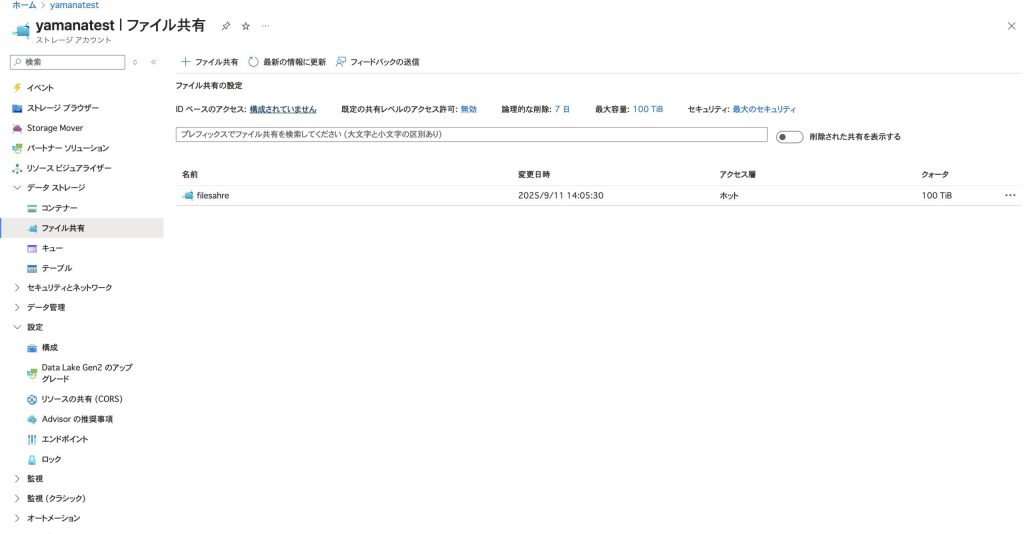Image resolution: width=1024 pixels, height=534 pixels.
Task: Open the row menu (…) for filesahre
Action: [1010, 196]
